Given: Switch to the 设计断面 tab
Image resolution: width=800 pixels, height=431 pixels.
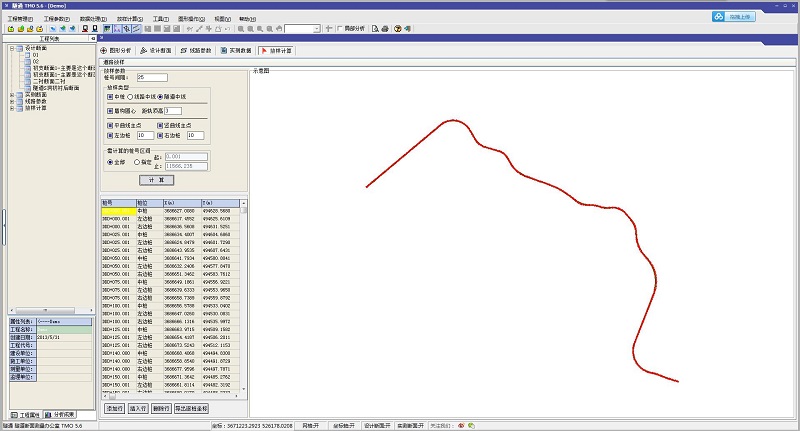Looking at the screenshot, I should point(156,50).
